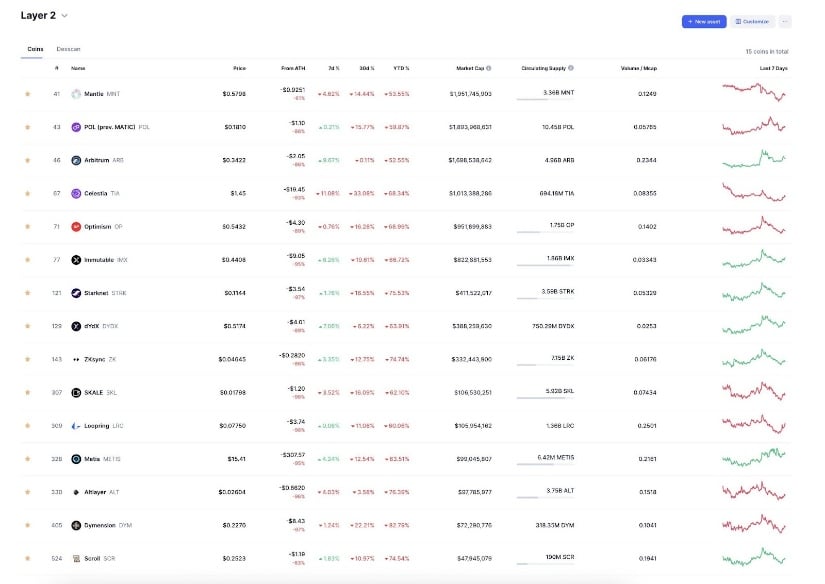
Task: Click the Arbitrum coin logo
Action: coord(76,160)
